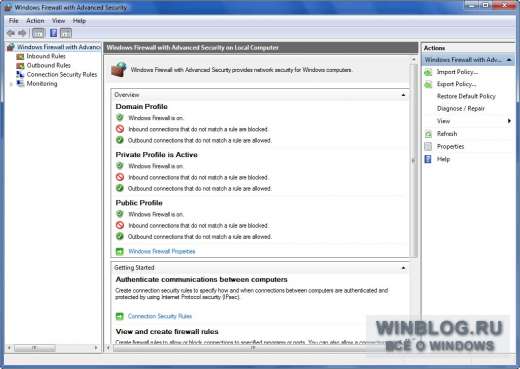Click Private Profile firewall on shield icon
This screenshot has height=369, width=520.
click(120, 166)
